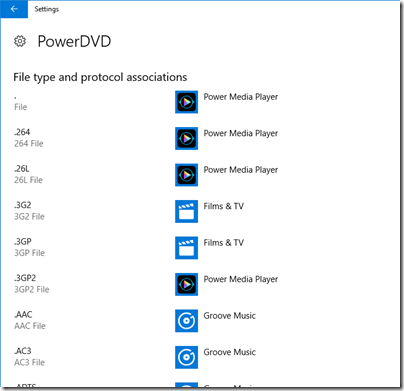Open Power Media Player label for .3GP2
Image resolution: width=404 pixels, height=391 pixels.
[241, 279]
